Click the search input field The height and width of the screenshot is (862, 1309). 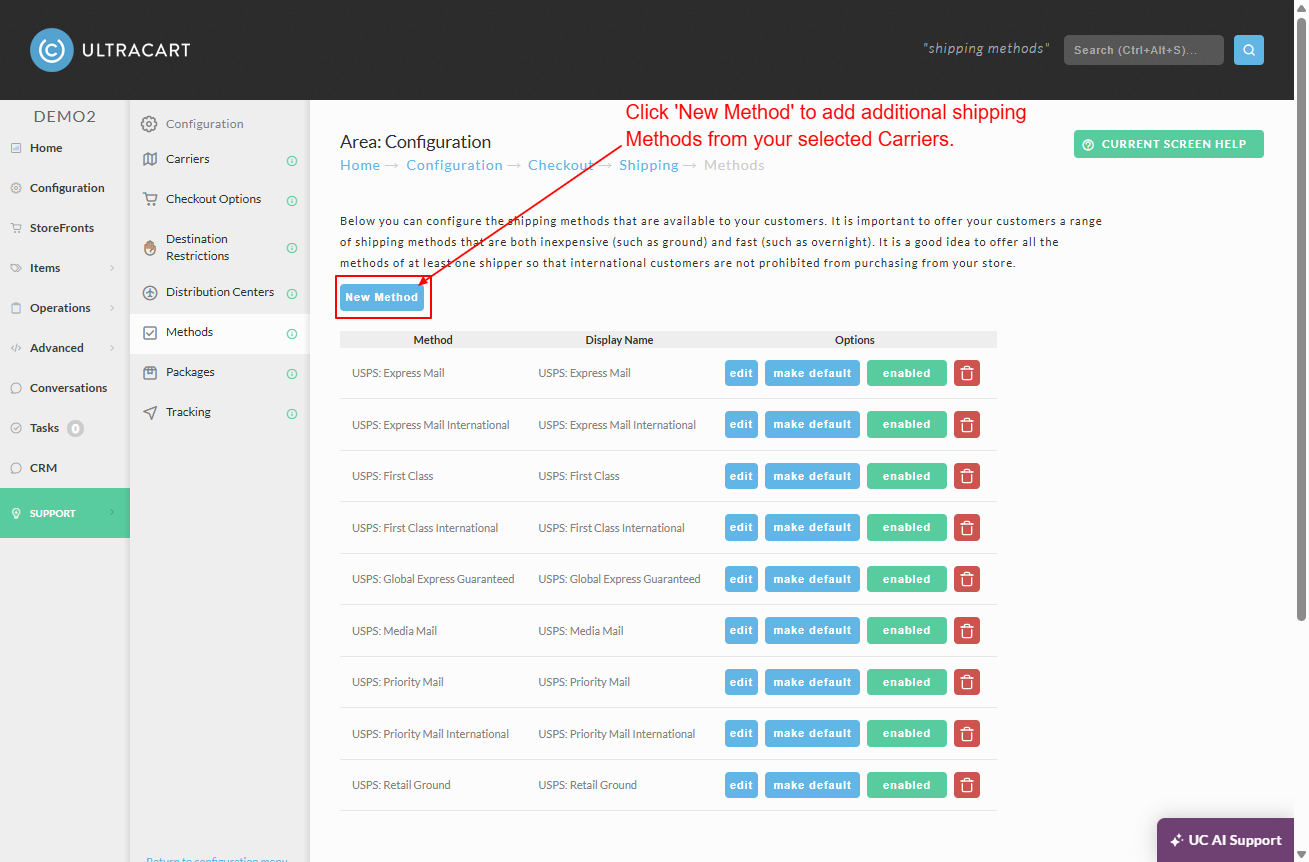coord(1144,50)
